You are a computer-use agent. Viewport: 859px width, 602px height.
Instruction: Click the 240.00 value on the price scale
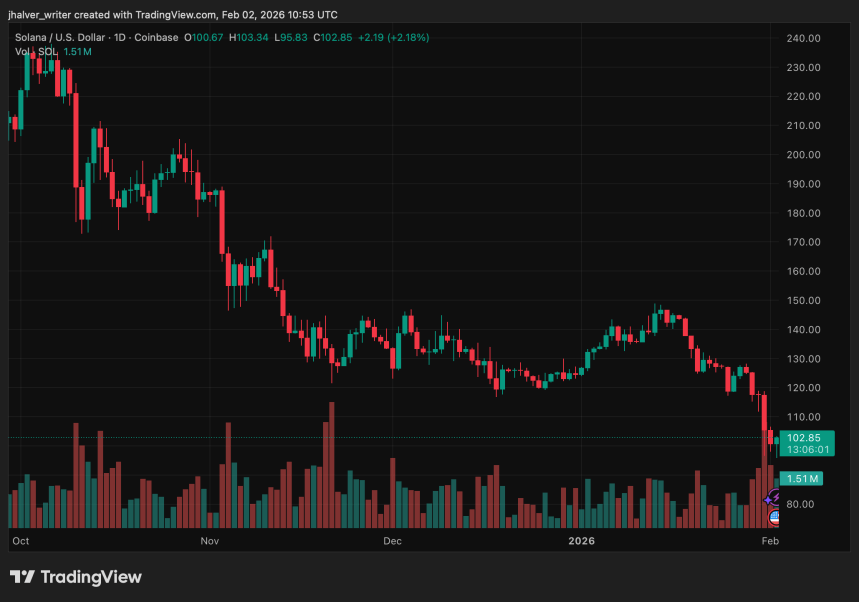point(801,38)
